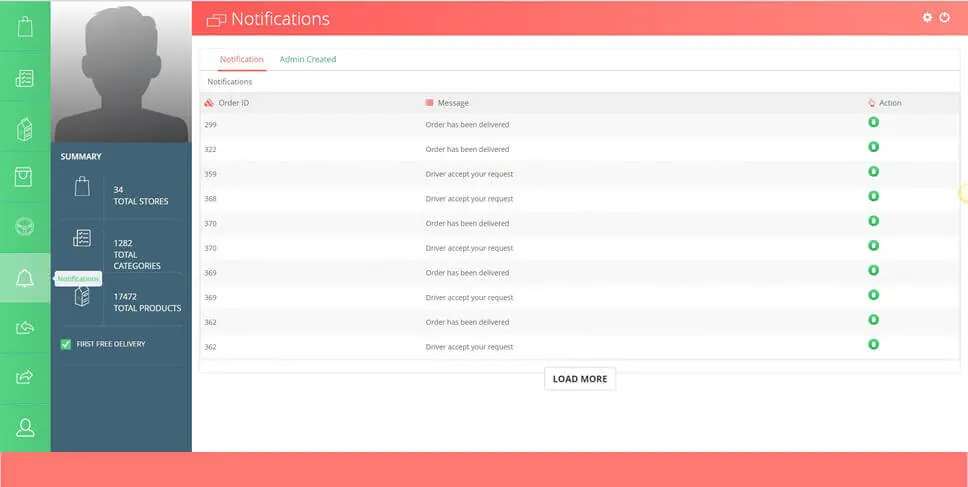
Task: Click the Total Categories checklist icon in Summary
Action: (x=82, y=238)
